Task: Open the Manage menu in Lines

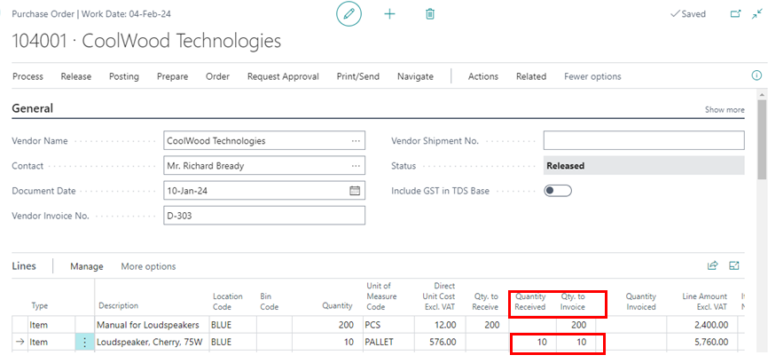Action: pyautogui.click(x=87, y=266)
